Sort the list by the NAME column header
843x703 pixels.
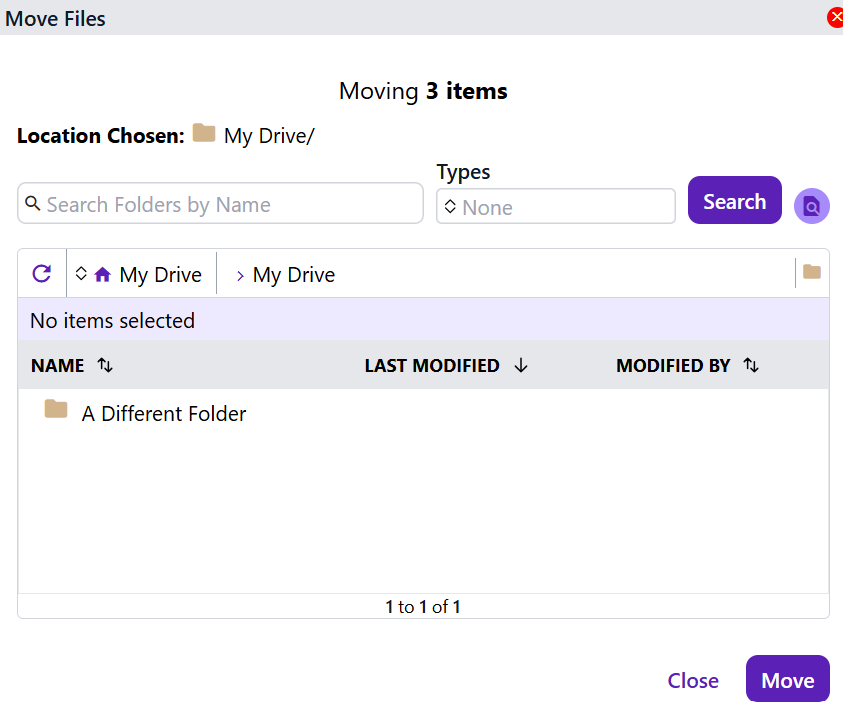pyautogui.click(x=58, y=366)
